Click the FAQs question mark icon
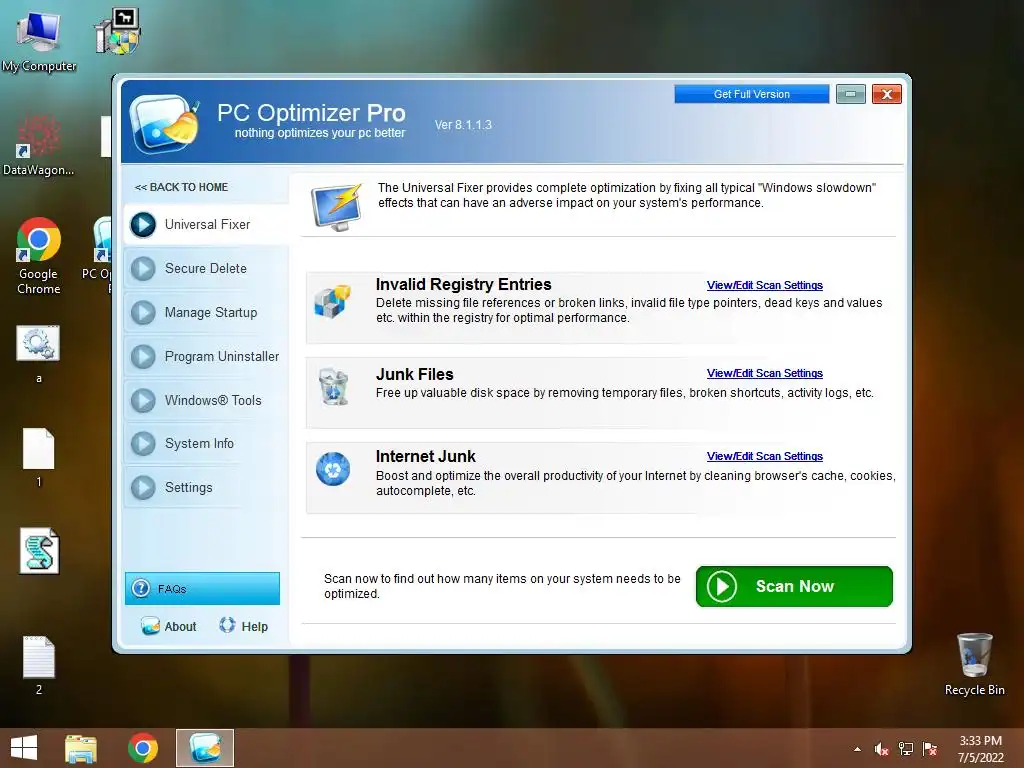Screen dimensions: 1024x768 (x=140, y=588)
